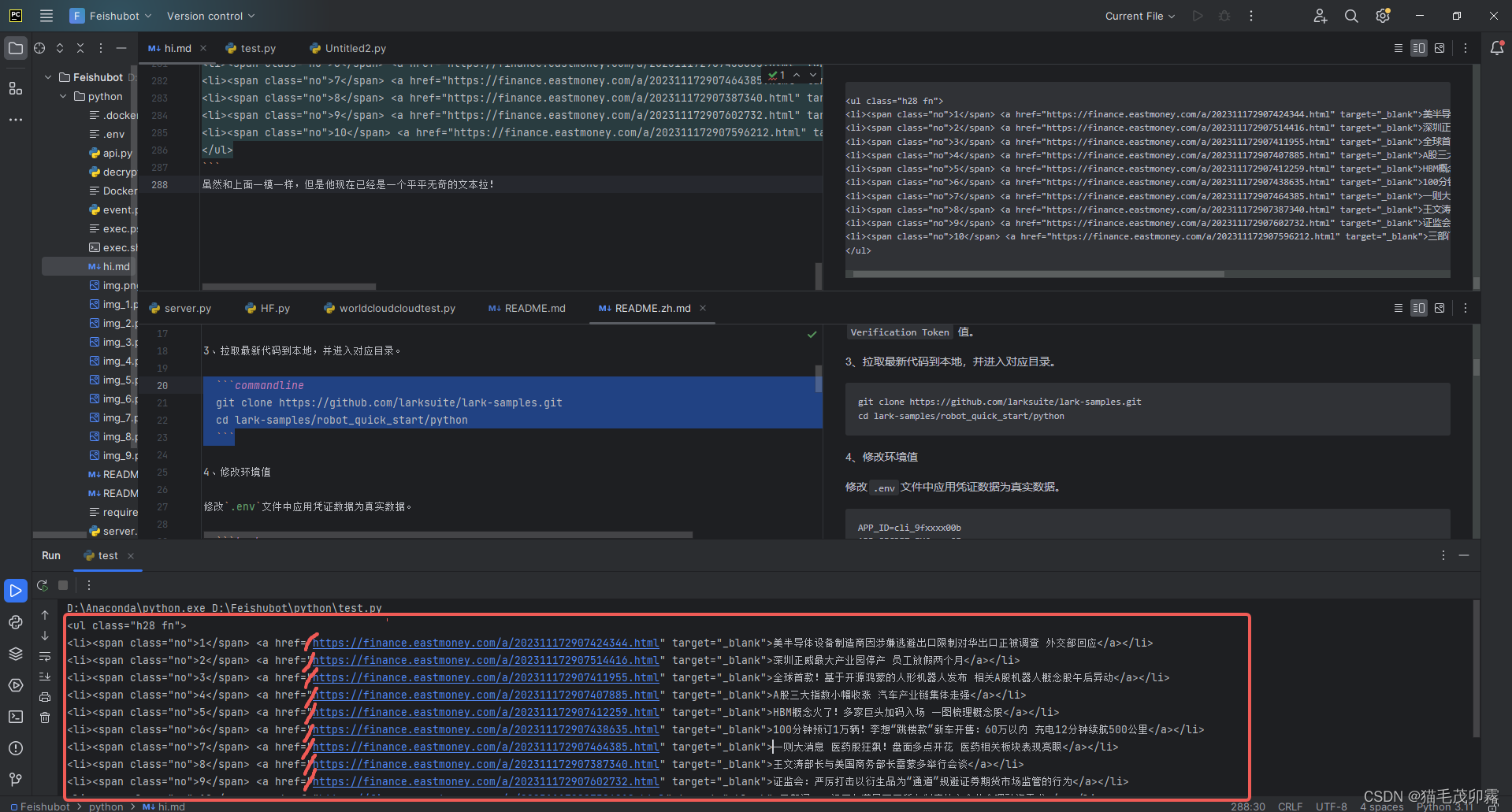Stop the running process
Screen dimensions: 1512x812
click(63, 585)
